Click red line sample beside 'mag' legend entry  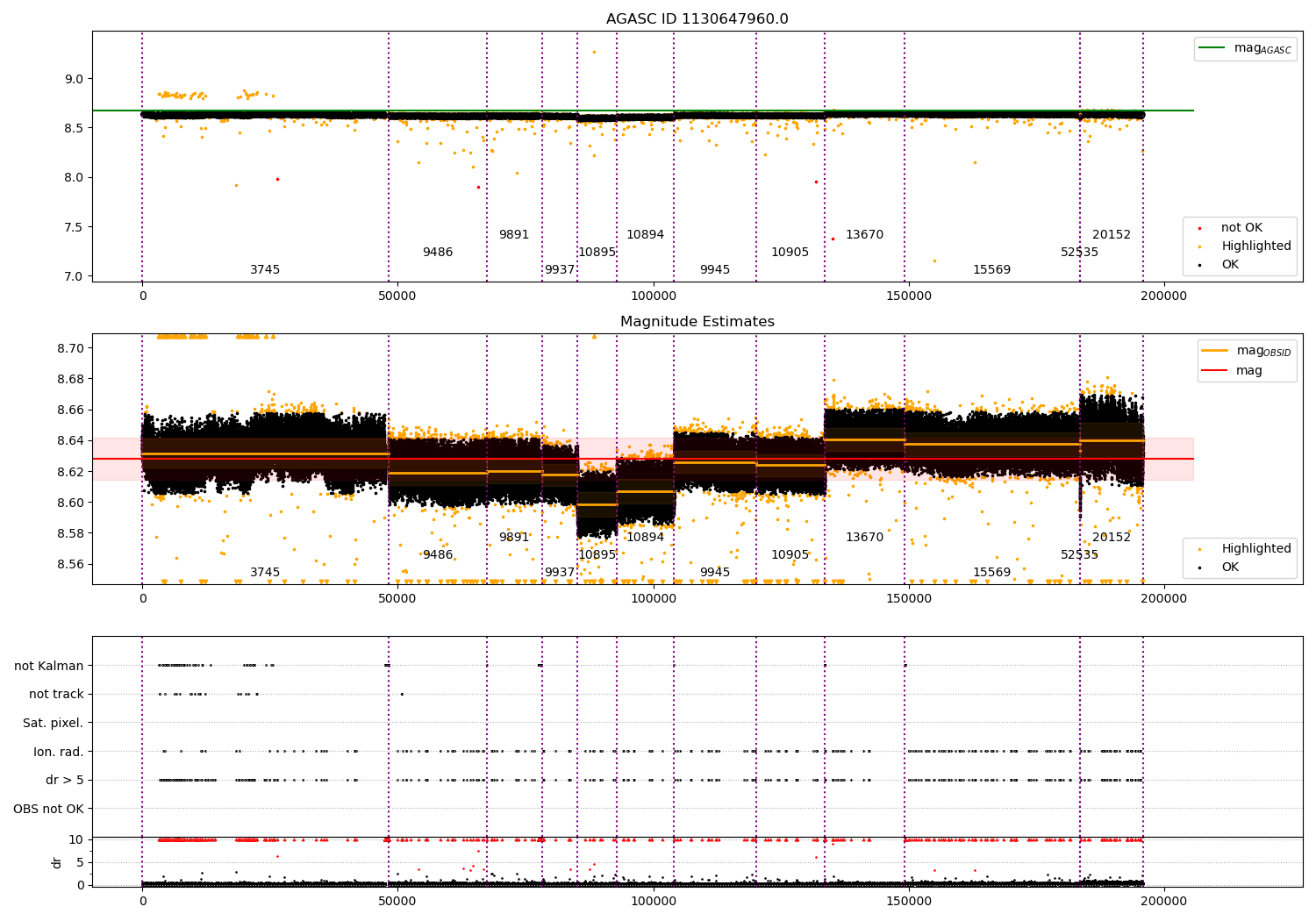coord(1215,370)
